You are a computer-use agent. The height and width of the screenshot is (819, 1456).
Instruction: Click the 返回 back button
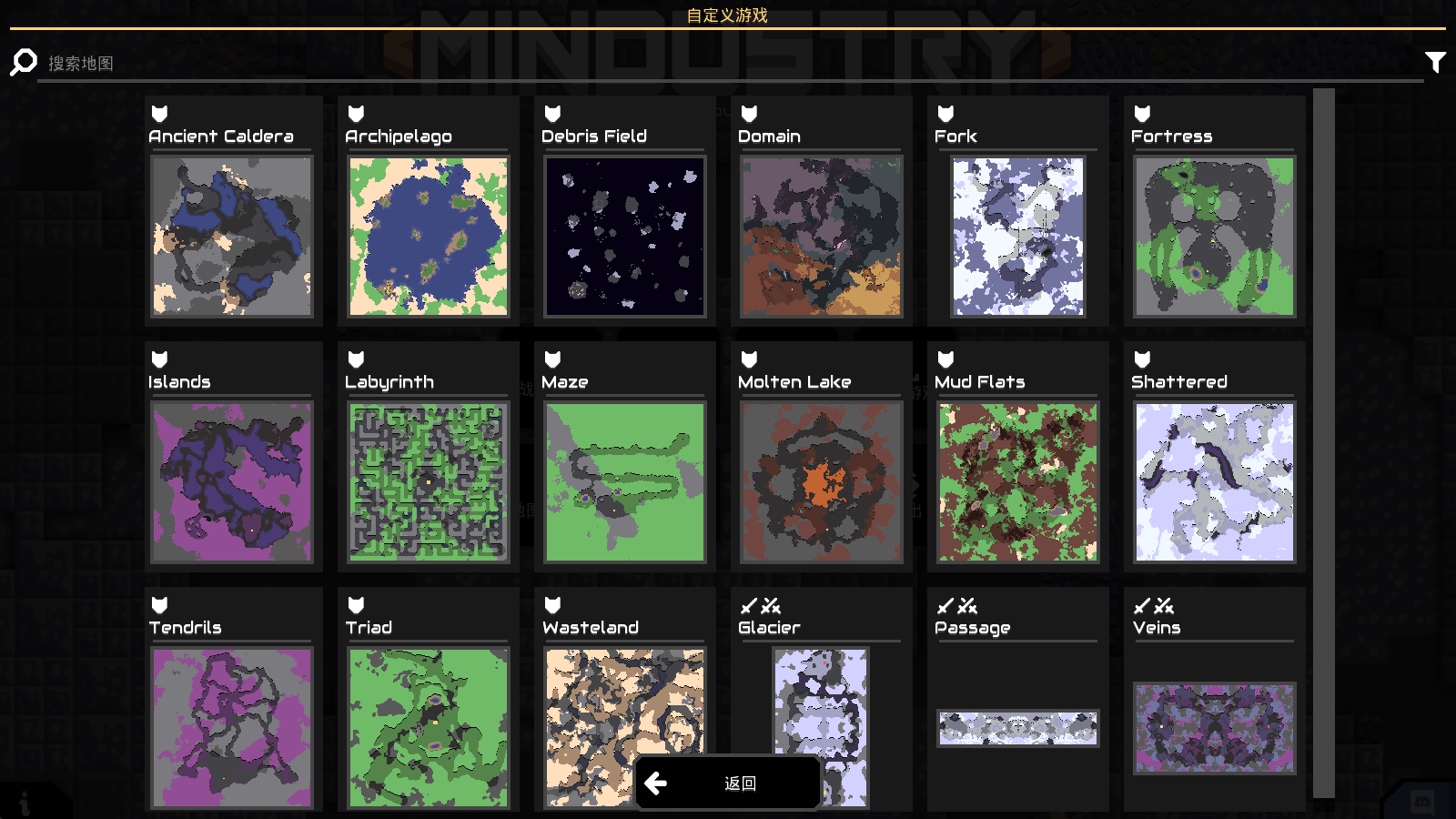(728, 783)
